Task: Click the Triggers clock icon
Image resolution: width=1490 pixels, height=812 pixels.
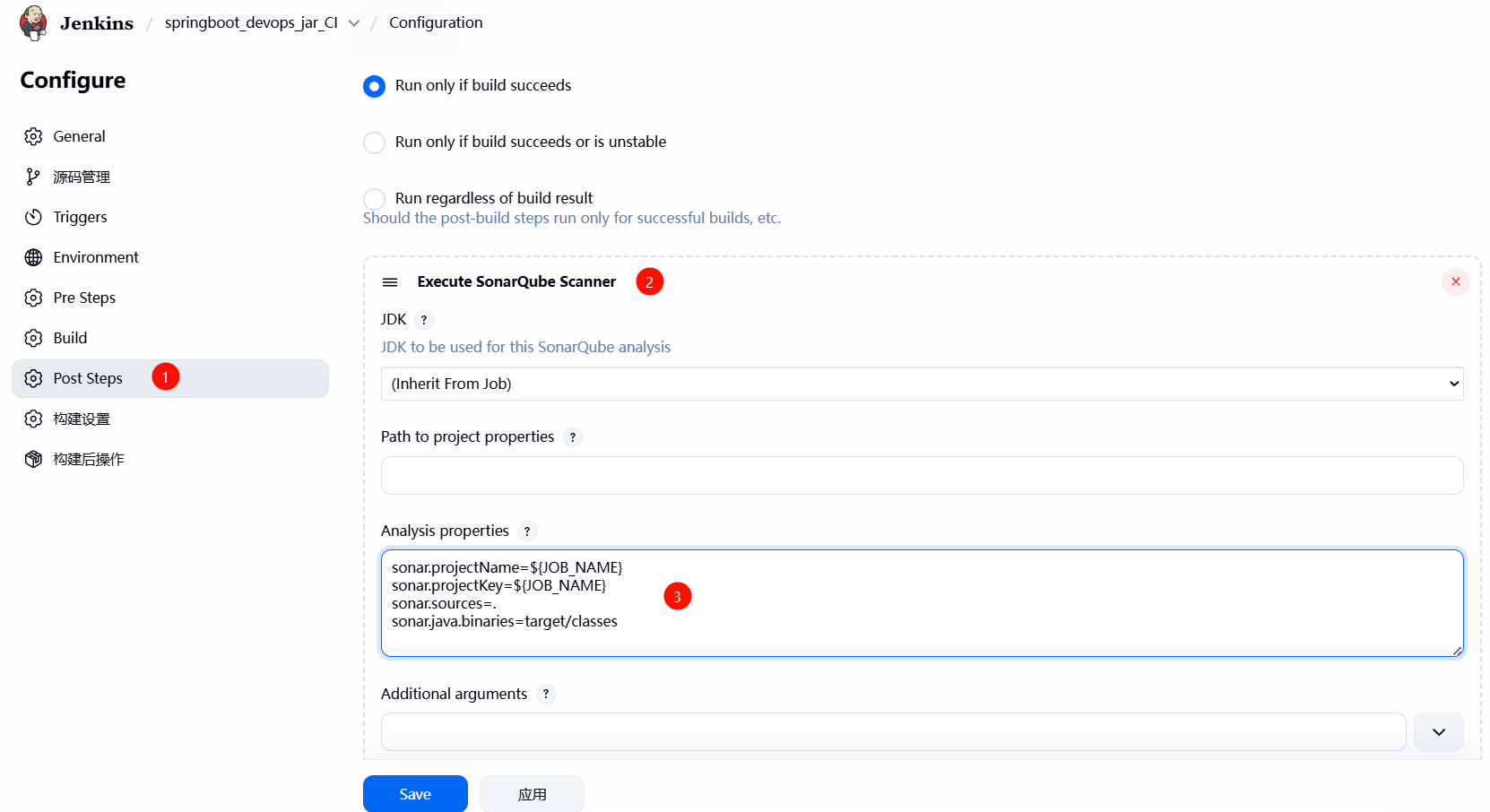Action: pos(33,217)
